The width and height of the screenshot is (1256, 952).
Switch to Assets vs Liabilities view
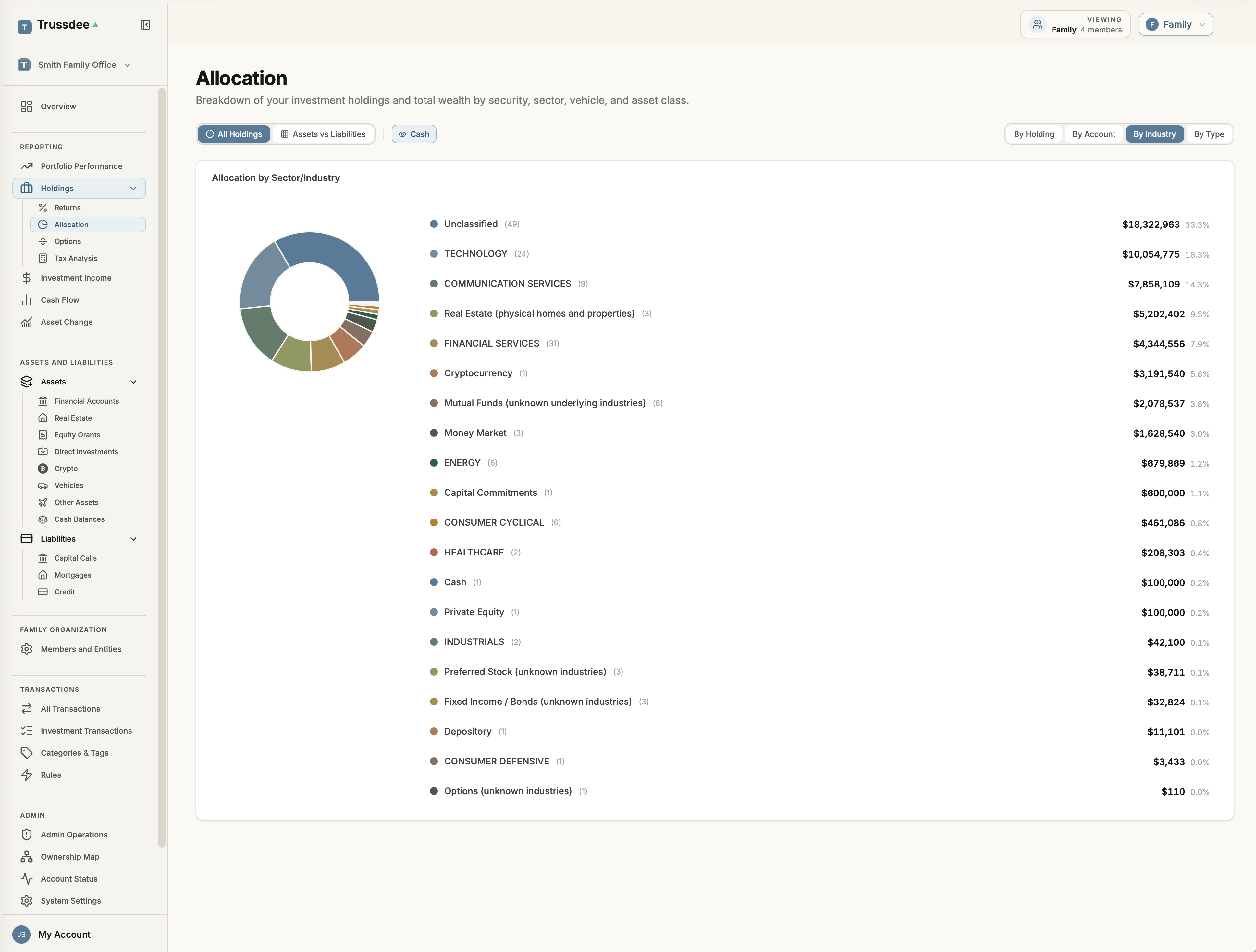pos(323,134)
